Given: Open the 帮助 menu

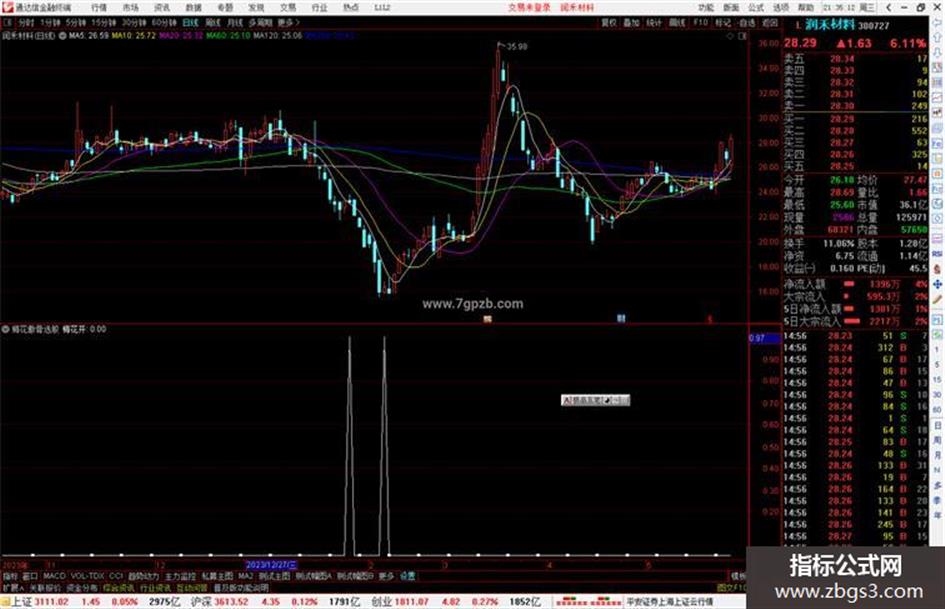Looking at the screenshot, I should click(806, 8).
